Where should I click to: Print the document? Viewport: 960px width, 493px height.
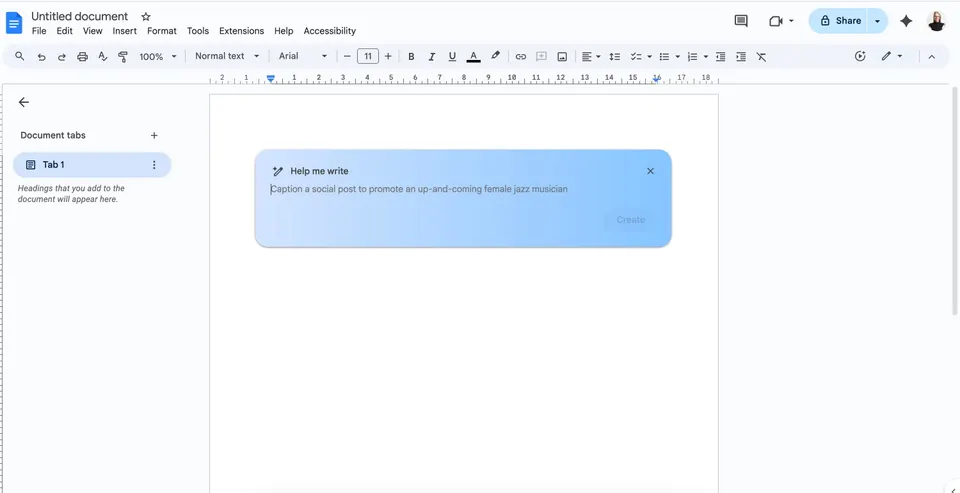[82, 56]
